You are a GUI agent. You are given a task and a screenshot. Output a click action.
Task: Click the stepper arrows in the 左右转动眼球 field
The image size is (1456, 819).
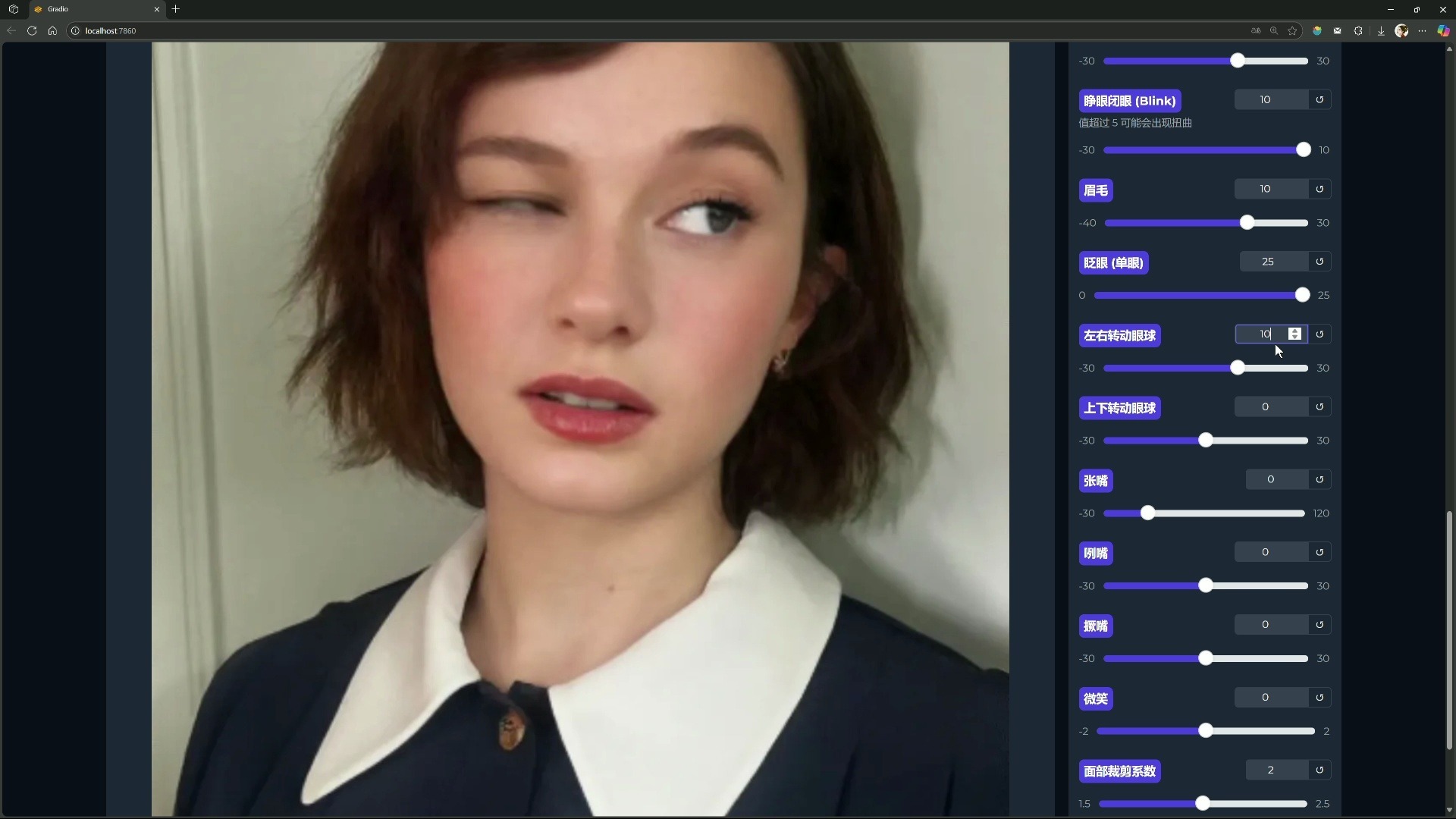[1295, 334]
